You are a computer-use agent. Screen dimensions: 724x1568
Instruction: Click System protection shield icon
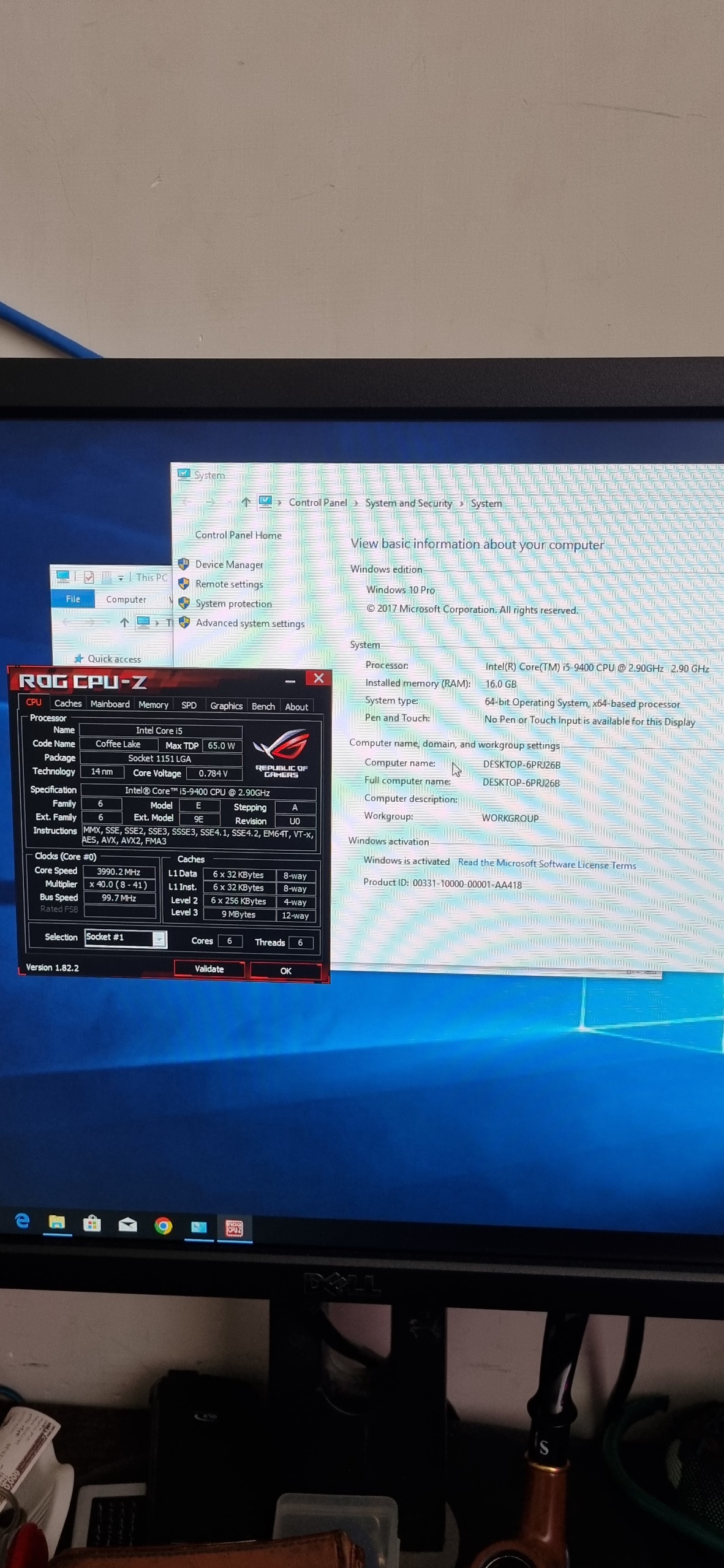pyautogui.click(x=184, y=603)
